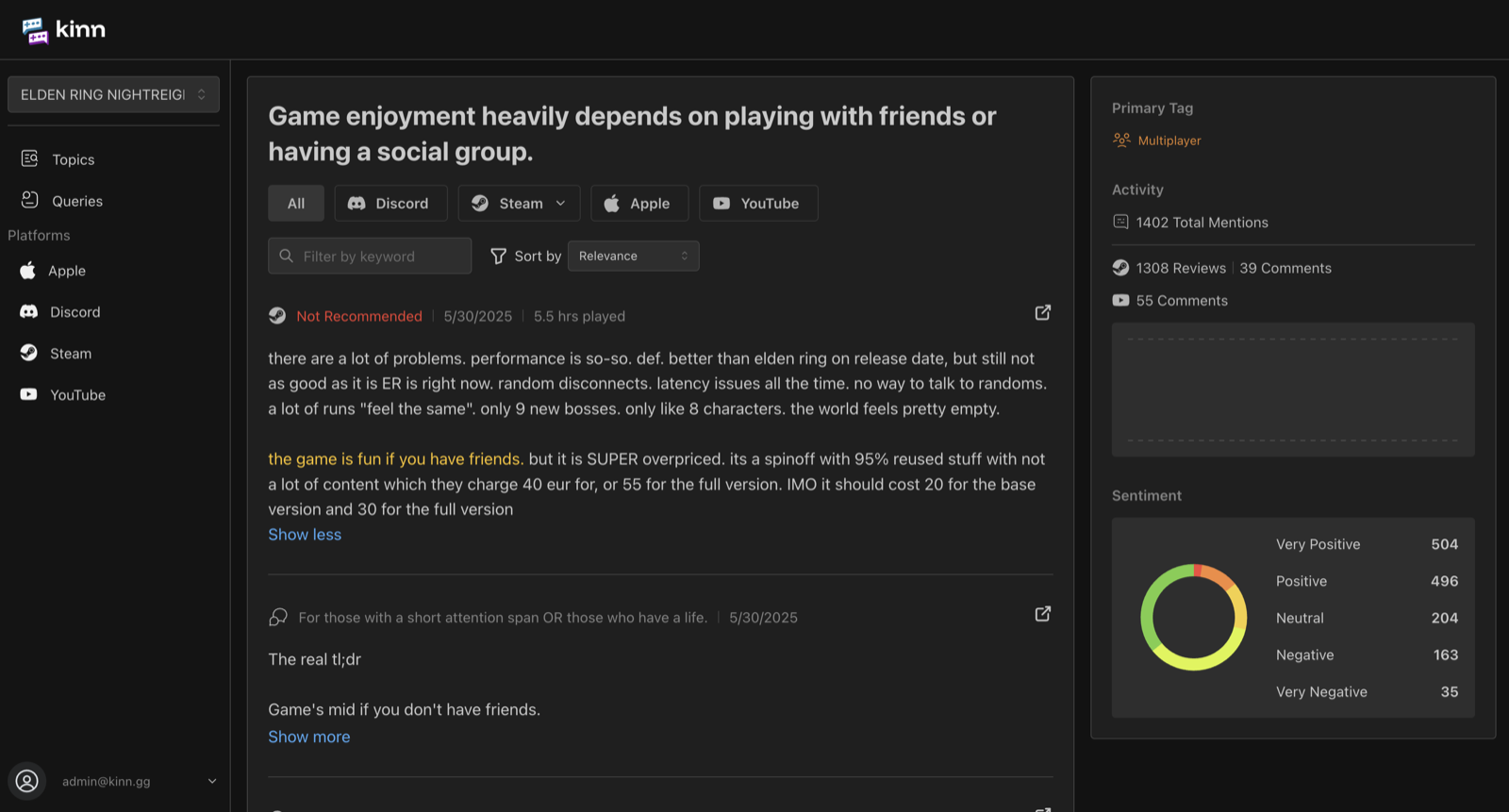This screenshot has width=1509, height=812.
Task: Click the admin user avatar icon
Action: coord(27,781)
